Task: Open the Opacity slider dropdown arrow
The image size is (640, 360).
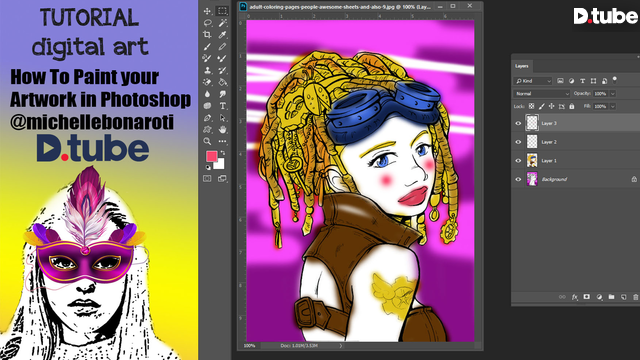Action: [x=613, y=93]
